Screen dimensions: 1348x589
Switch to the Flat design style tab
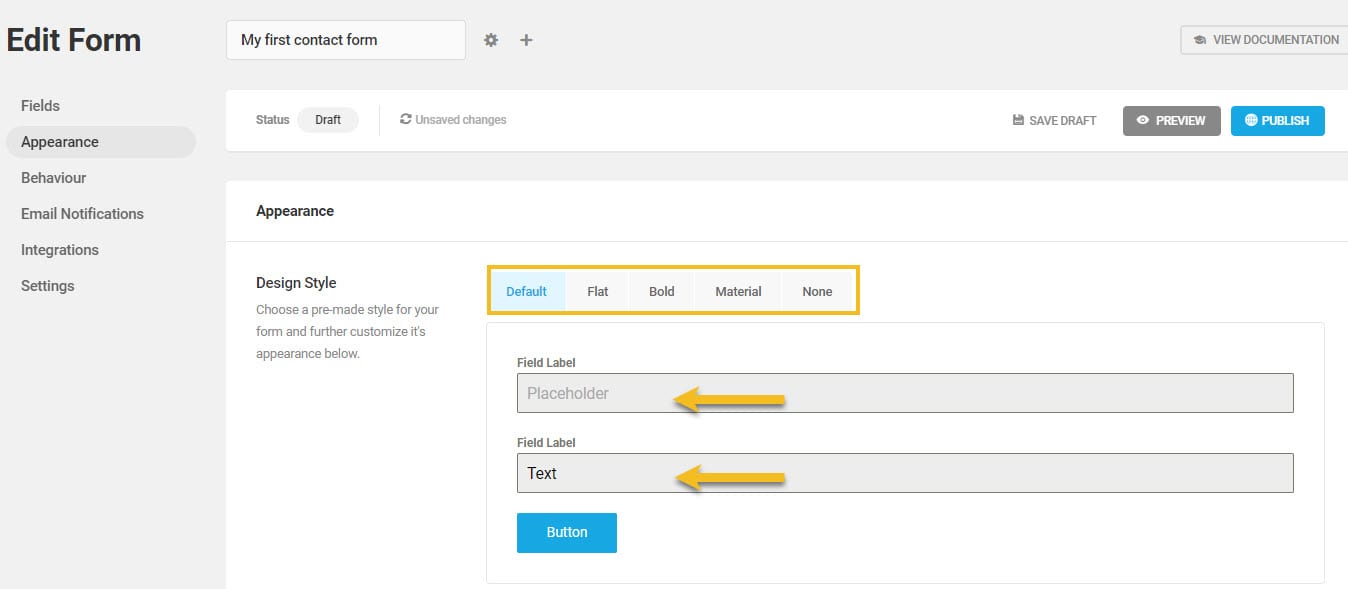point(597,290)
